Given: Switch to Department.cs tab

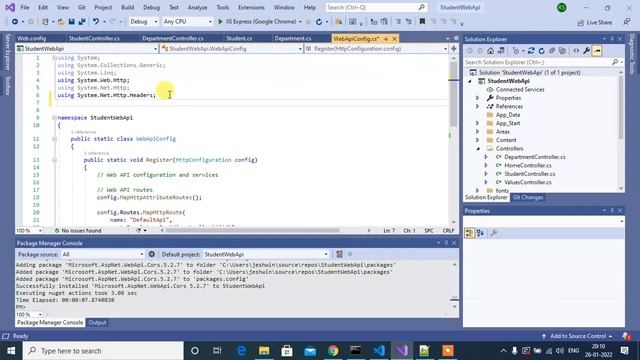Looking at the screenshot, I should pyautogui.click(x=293, y=38).
